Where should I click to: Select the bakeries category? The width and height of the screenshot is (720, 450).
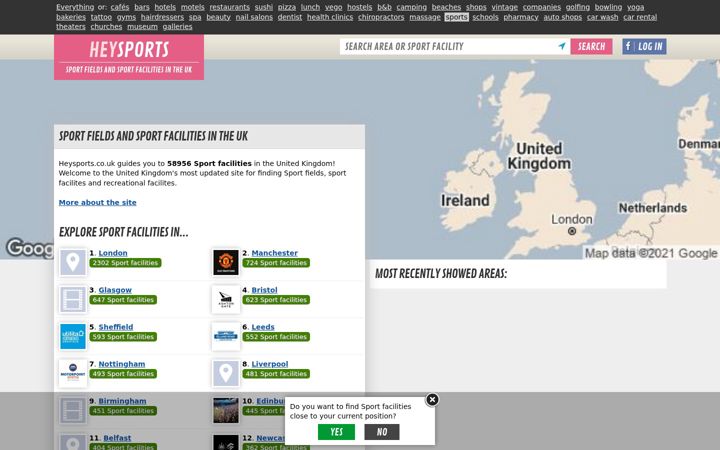pos(71,17)
